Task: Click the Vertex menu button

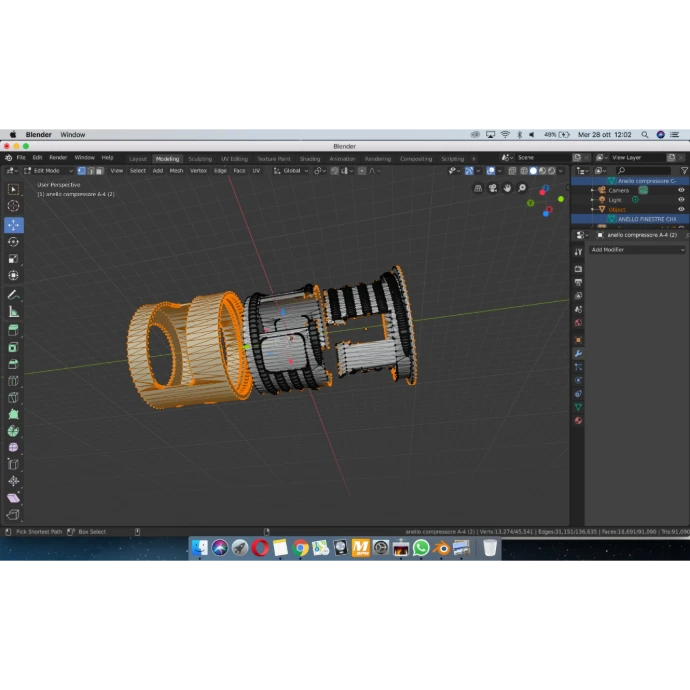Action: (198, 171)
